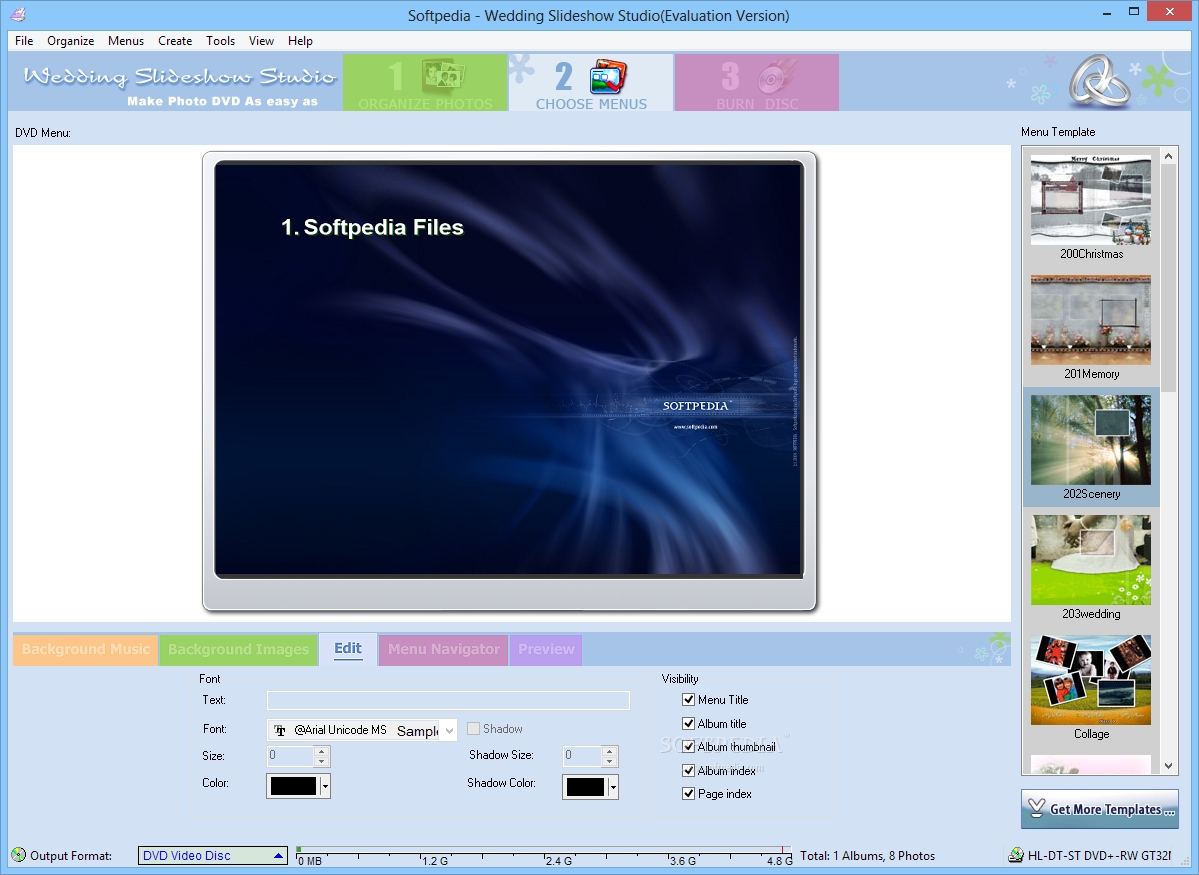The image size is (1199, 875).
Task: Click template list scroll up arrow
Action: (1168, 156)
